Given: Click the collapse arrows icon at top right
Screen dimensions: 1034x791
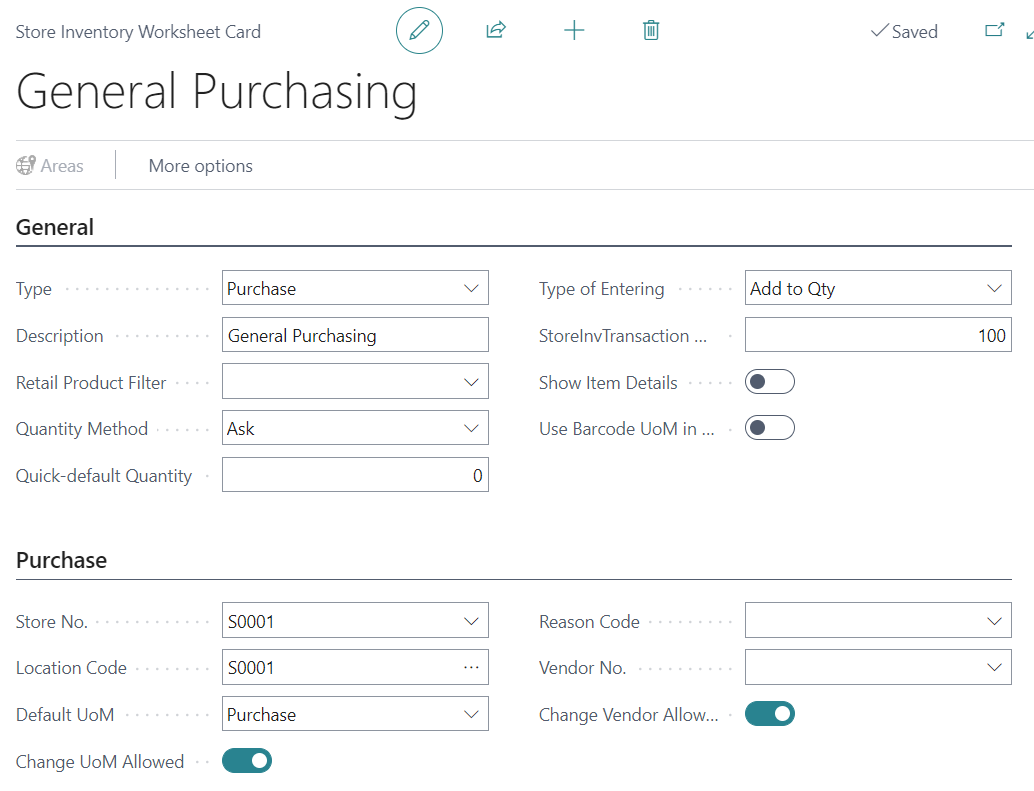Looking at the screenshot, I should click(1028, 33).
